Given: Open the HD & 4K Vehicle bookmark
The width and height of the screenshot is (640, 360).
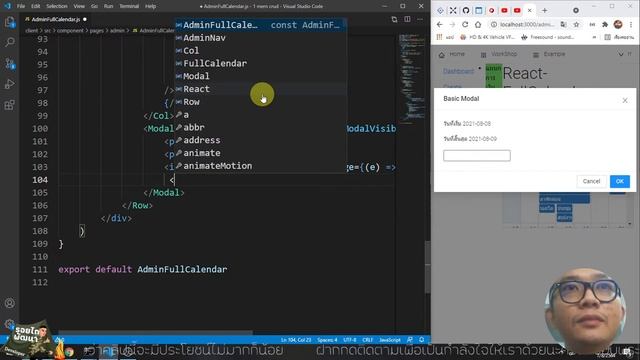Looking at the screenshot, I should pyautogui.click(x=488, y=37).
